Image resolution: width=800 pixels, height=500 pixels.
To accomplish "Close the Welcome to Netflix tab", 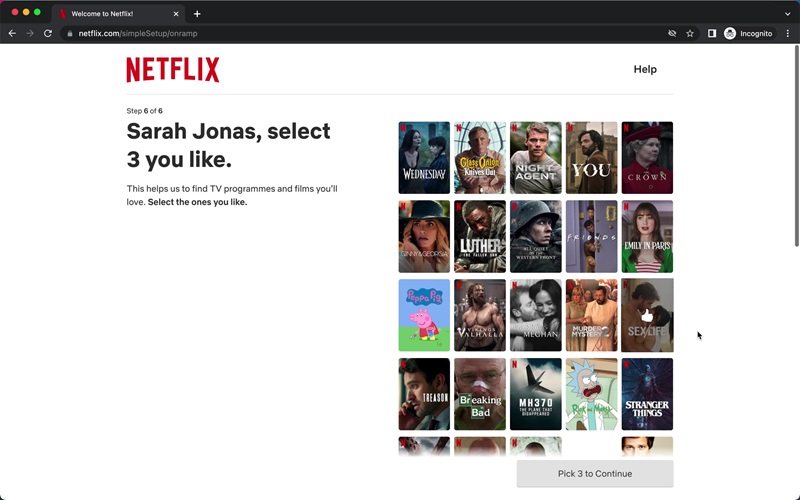I will click(x=176, y=14).
